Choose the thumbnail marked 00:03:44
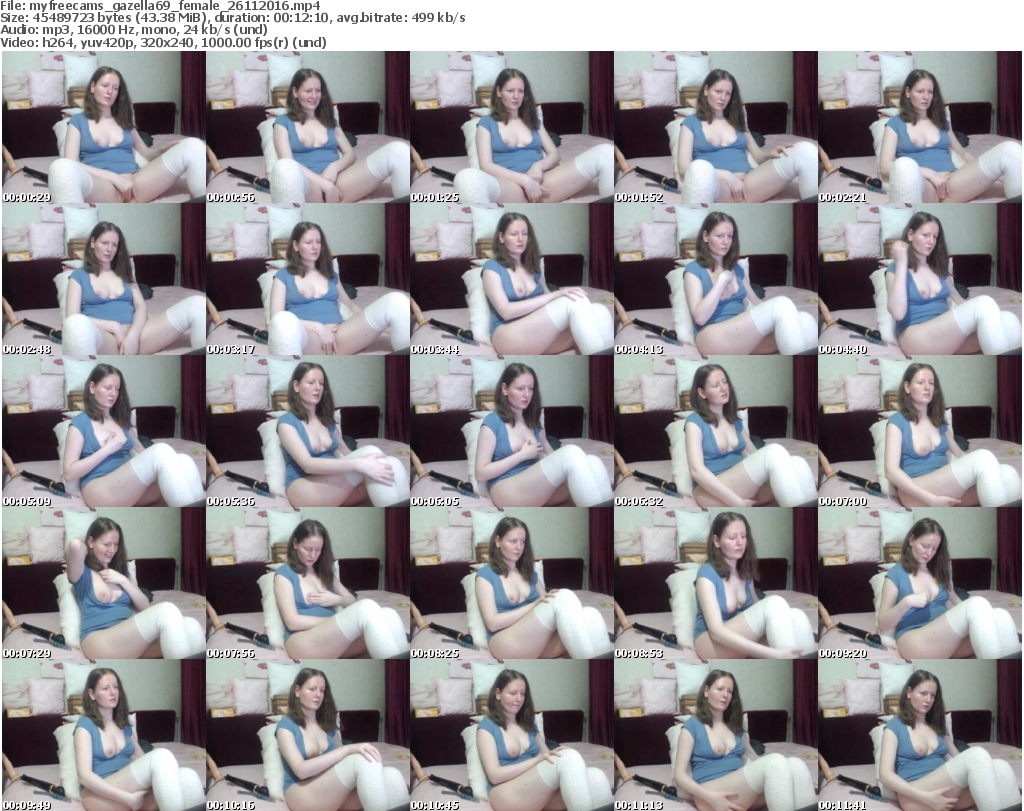The width and height of the screenshot is (1024, 811). click(511, 279)
